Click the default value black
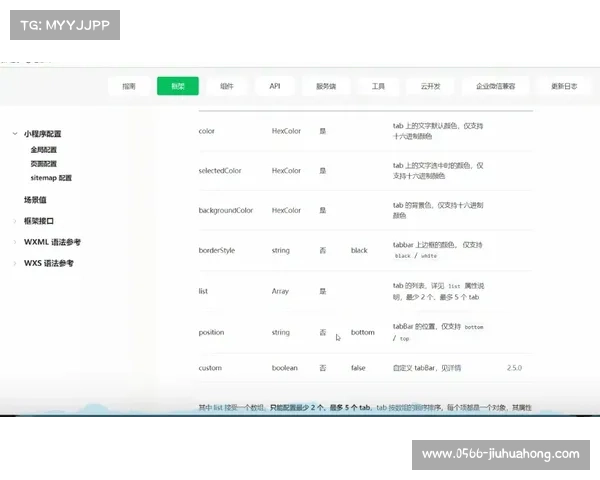 click(359, 250)
